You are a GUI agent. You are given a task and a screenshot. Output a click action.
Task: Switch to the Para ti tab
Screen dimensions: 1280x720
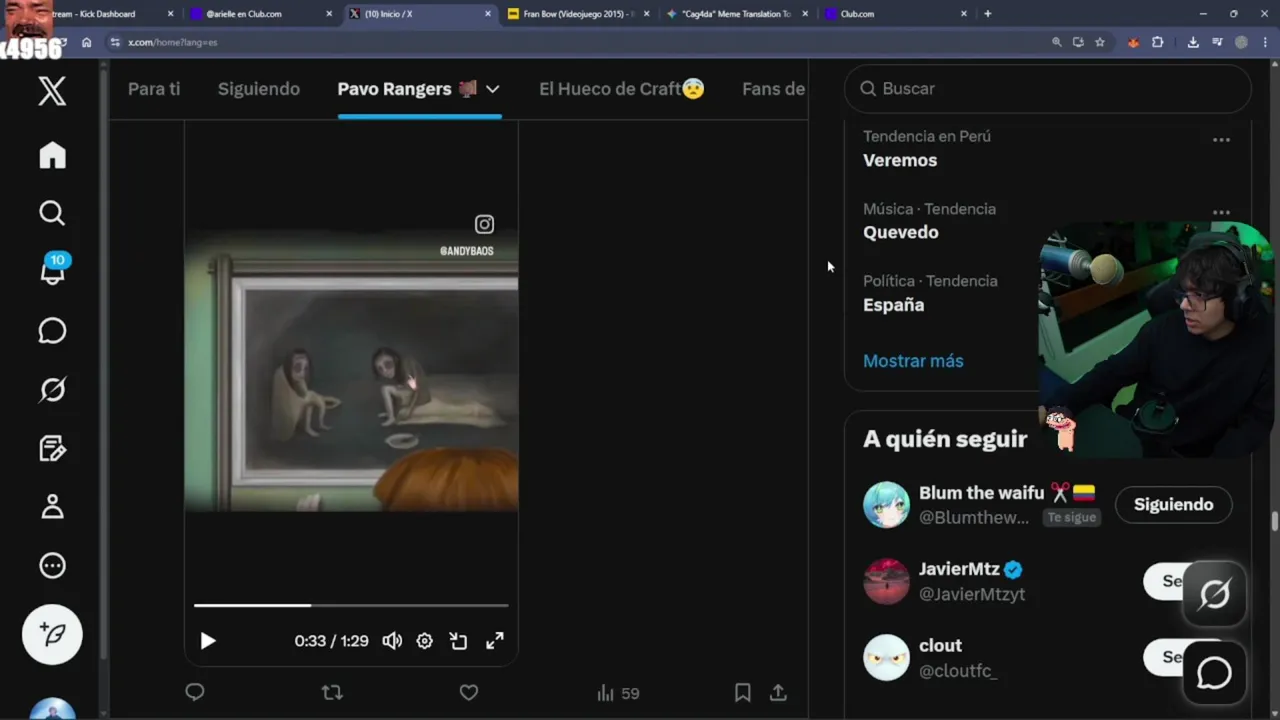click(x=154, y=89)
